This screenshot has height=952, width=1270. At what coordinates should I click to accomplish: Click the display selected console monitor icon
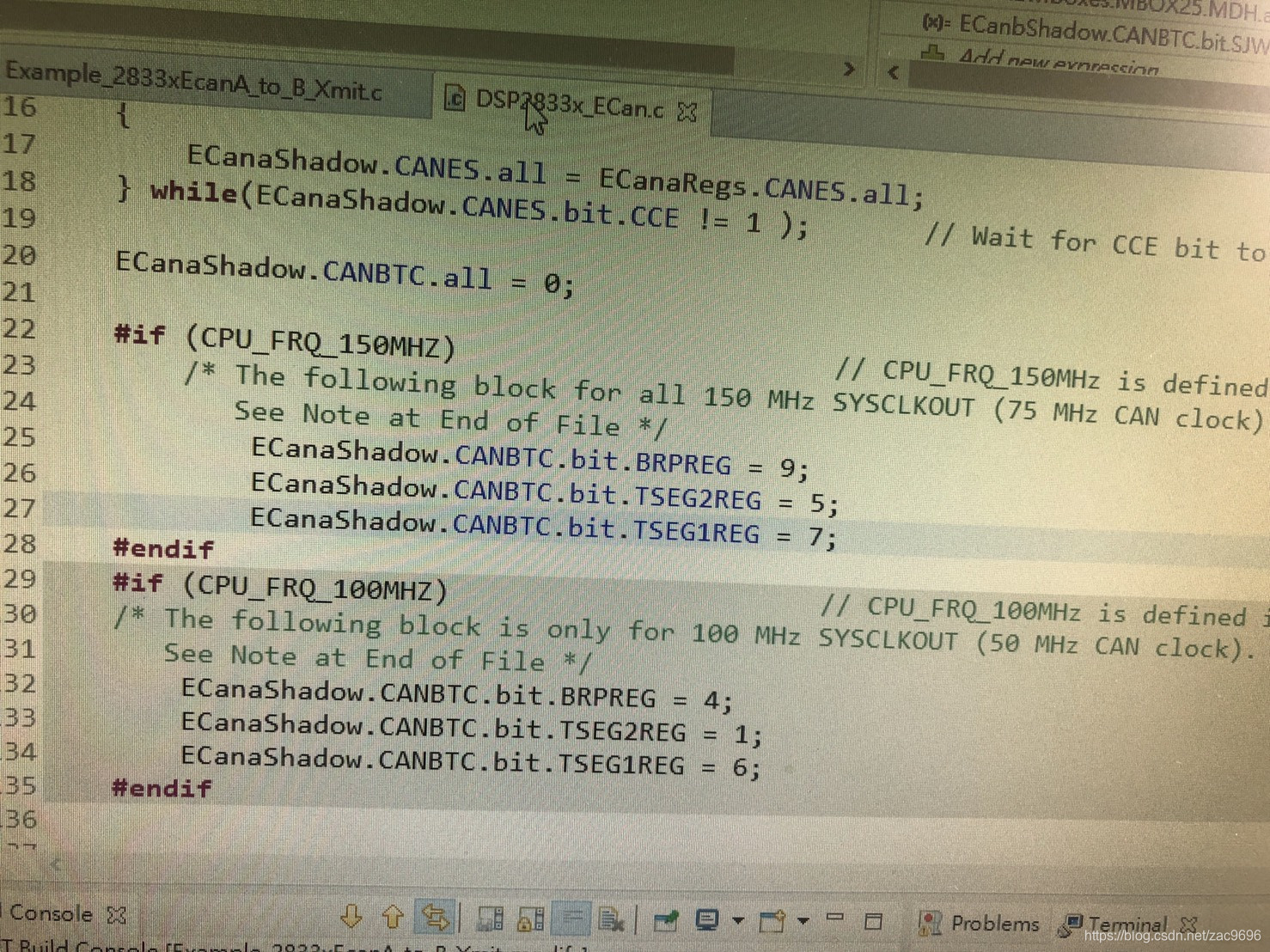[x=707, y=920]
